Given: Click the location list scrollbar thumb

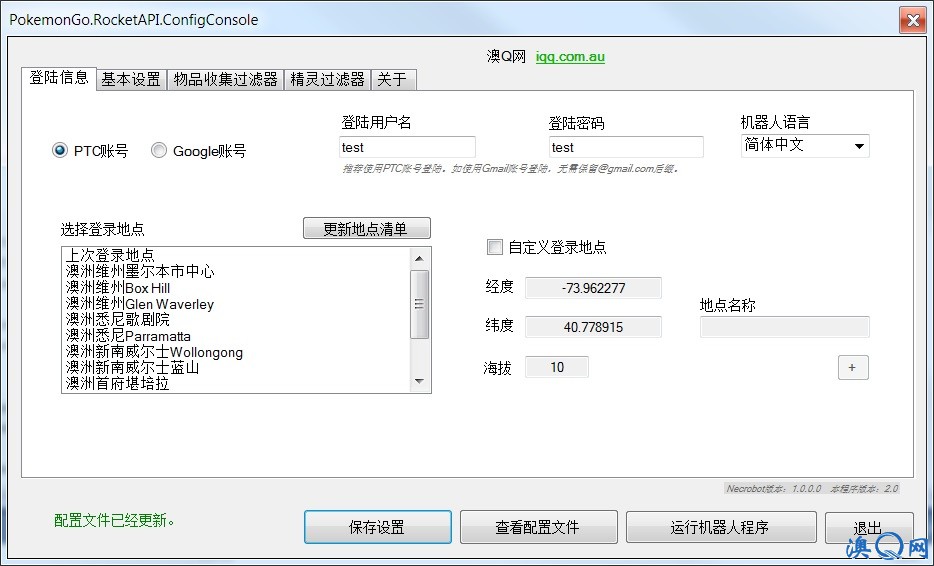Looking at the screenshot, I should tap(419, 304).
